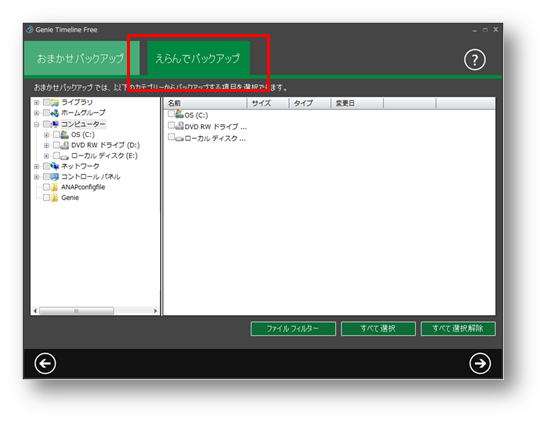Image resolution: width=546 pixels, height=422 pixels.
Task: Select DVD RW ドライブ name in file list
Action: click(216, 126)
